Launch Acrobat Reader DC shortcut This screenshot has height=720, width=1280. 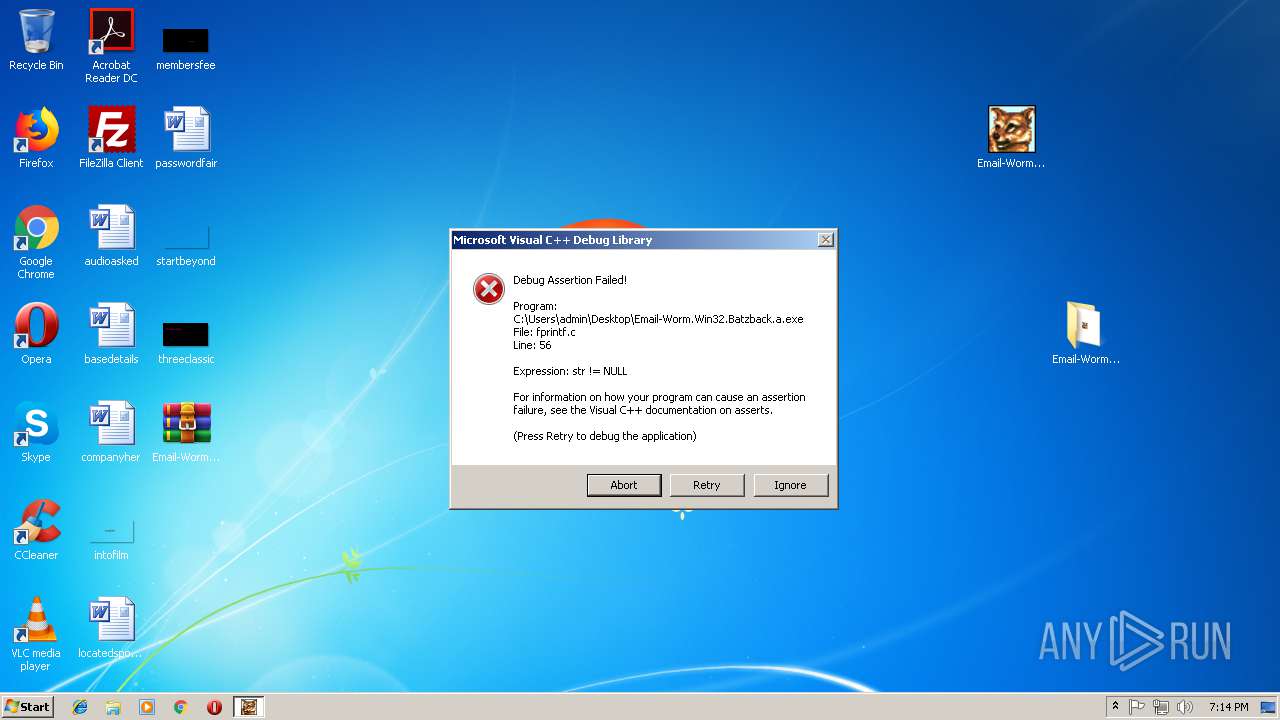pos(111,45)
